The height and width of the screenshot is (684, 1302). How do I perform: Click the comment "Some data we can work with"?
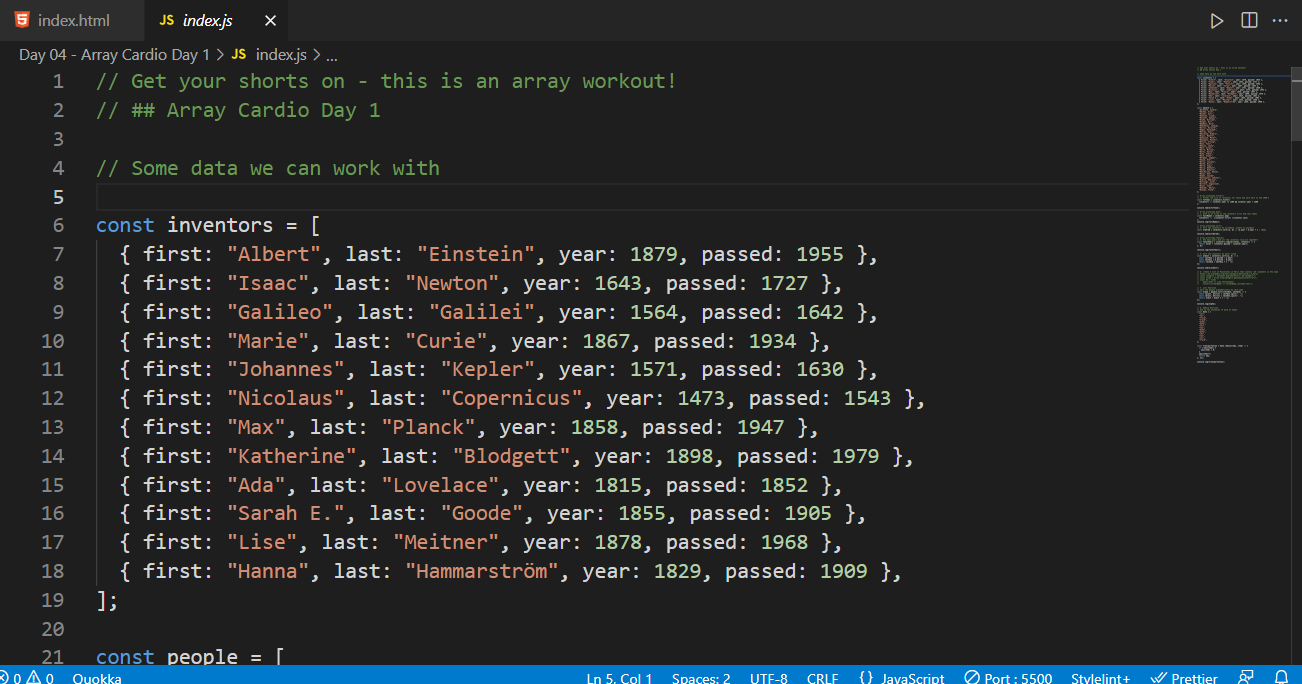tap(268, 167)
